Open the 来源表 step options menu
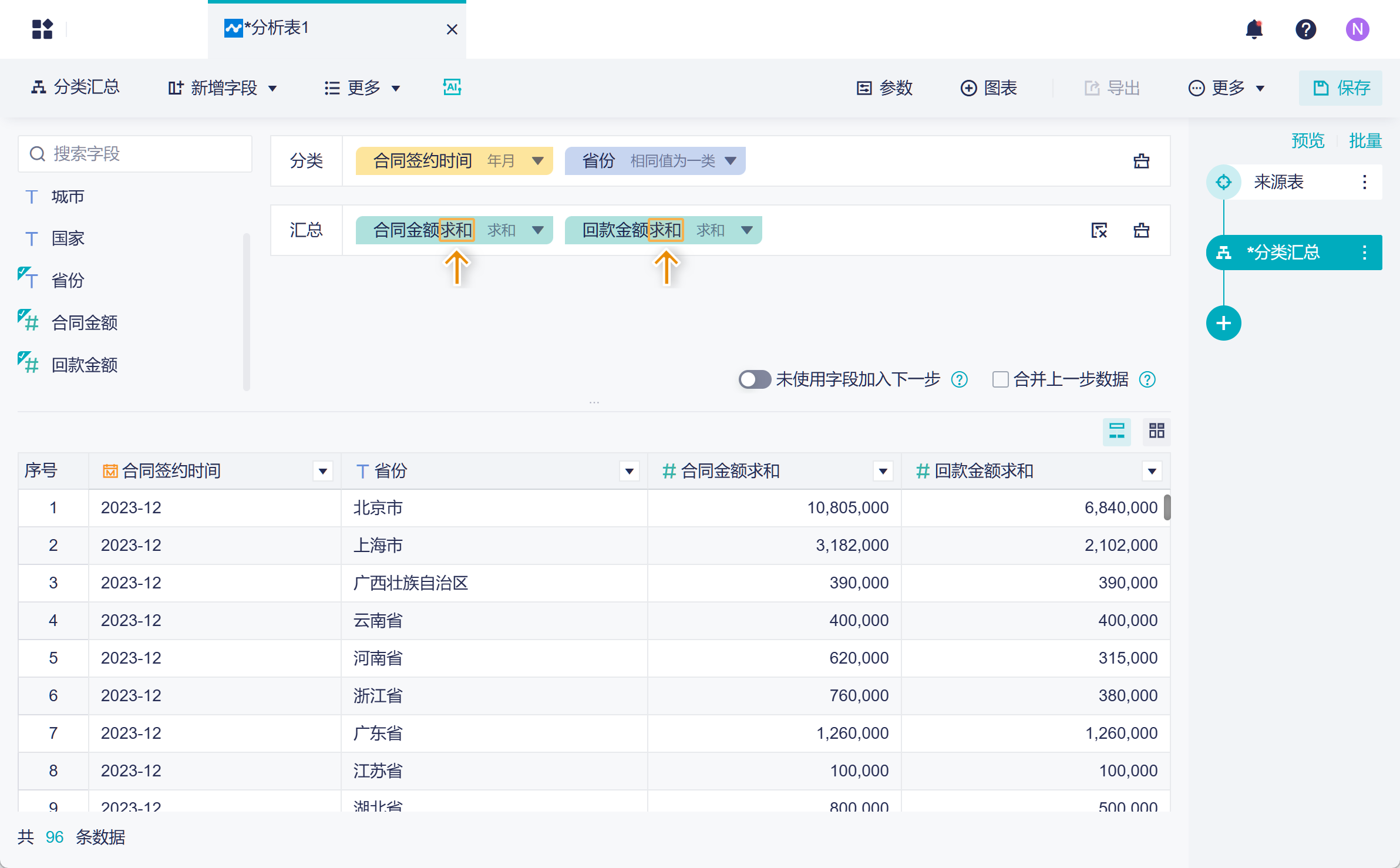Image resolution: width=1400 pixels, height=868 pixels. click(x=1364, y=182)
